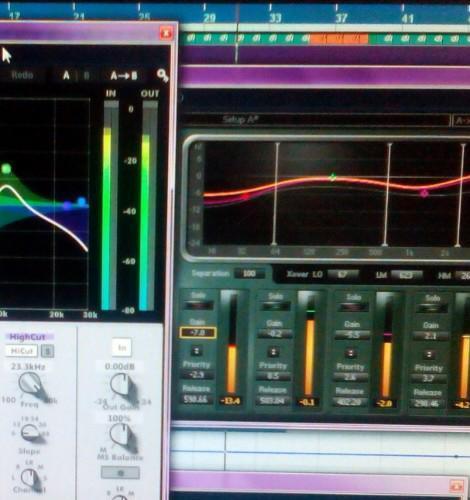470x500 pixels.
Task: Click the Redo button
Action: point(22,75)
